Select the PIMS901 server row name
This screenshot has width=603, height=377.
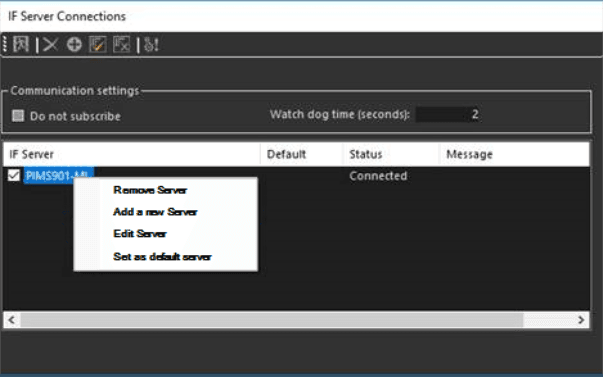pyautogui.click(x=58, y=176)
